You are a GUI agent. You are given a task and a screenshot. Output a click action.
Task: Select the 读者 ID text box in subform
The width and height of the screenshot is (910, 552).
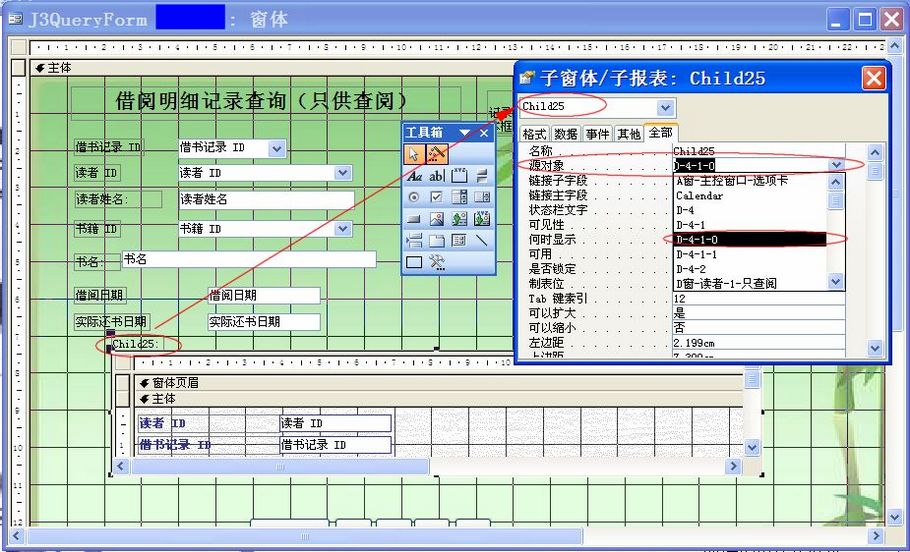pos(335,424)
